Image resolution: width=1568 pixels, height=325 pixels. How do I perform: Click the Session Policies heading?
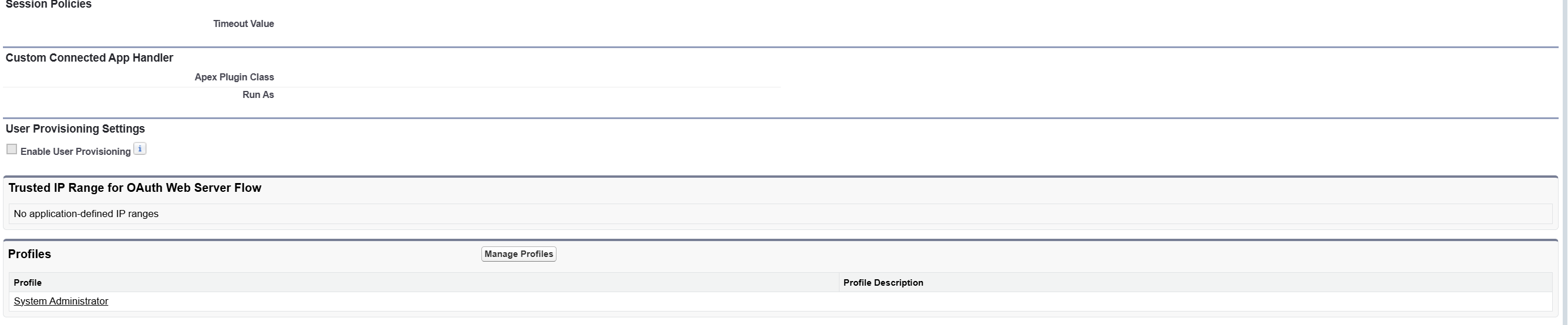pos(49,5)
